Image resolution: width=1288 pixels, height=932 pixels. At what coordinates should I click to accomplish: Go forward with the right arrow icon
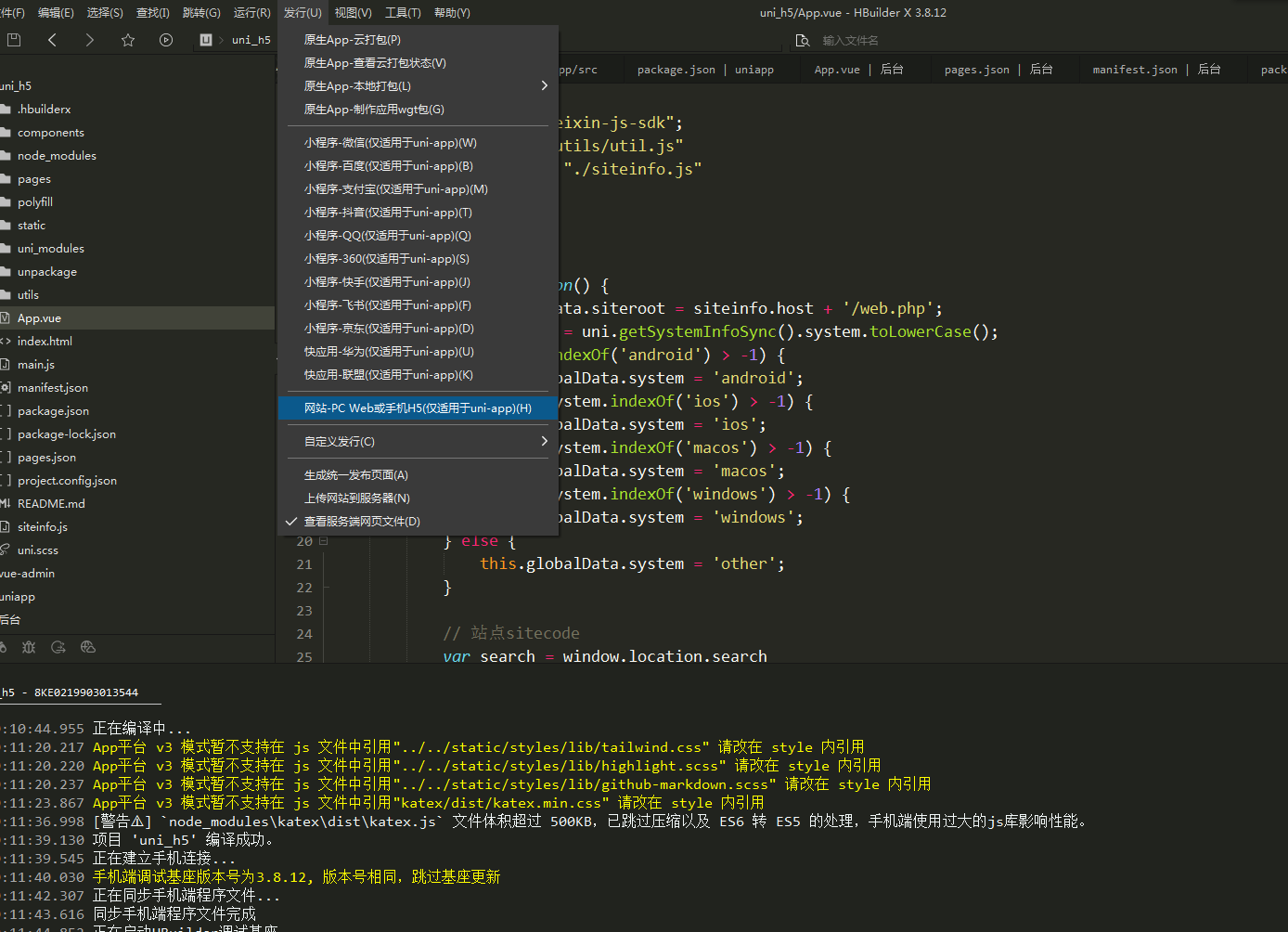pos(89,40)
